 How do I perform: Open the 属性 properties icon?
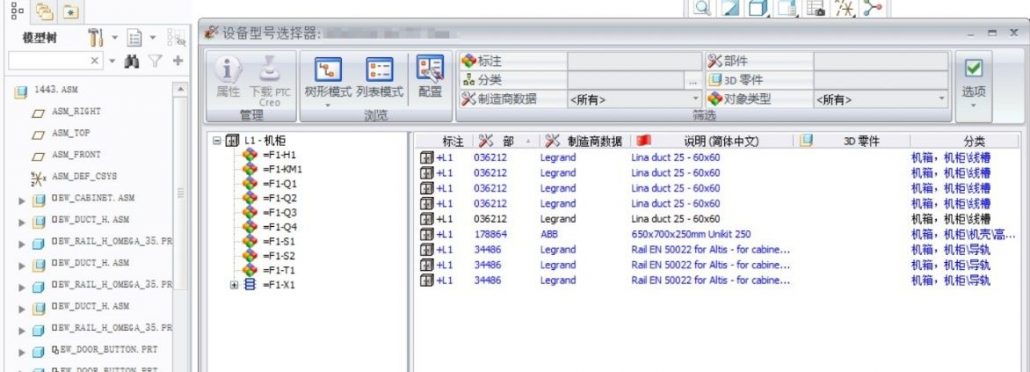[228, 78]
